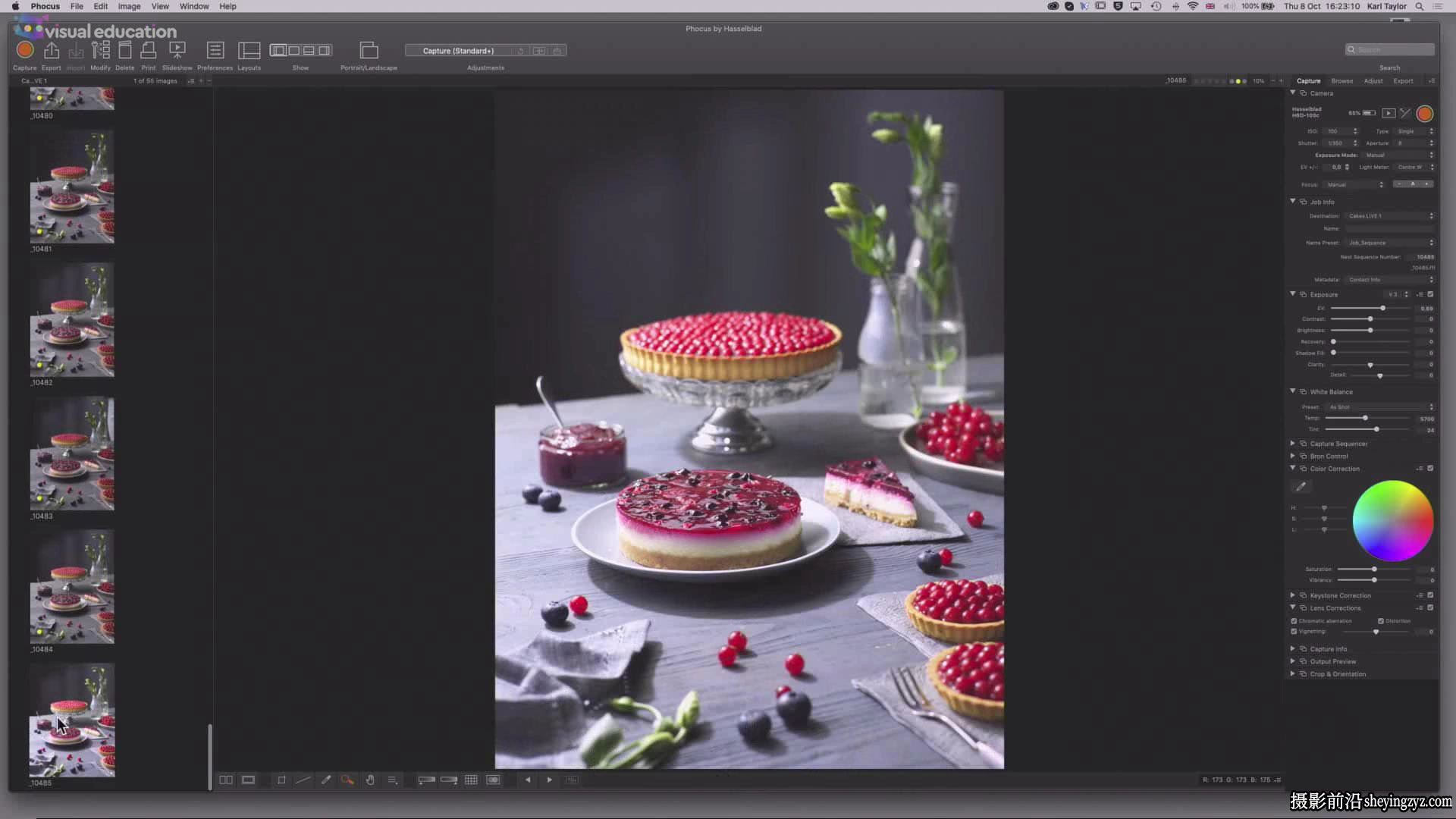This screenshot has width=1456, height=819.
Task: Click the Delete trash icon
Action: (x=125, y=50)
